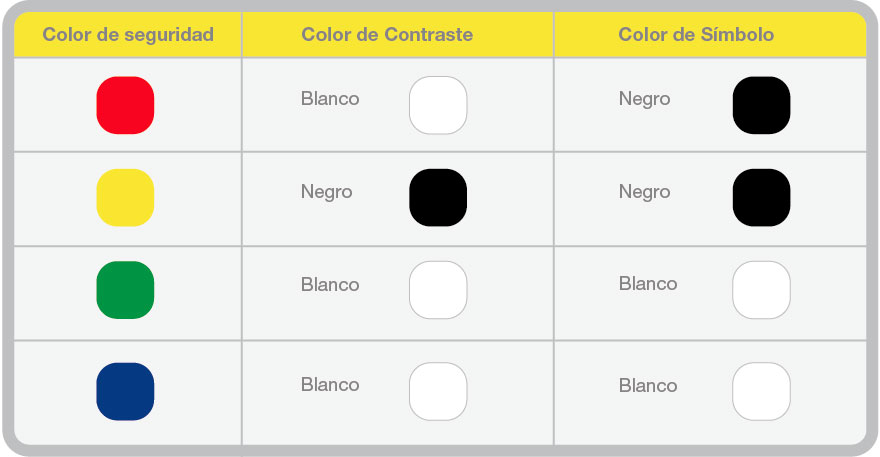Click 'Blanco' symbol label in green row
Image resolution: width=880 pixels, height=457 pixels.
(x=648, y=284)
